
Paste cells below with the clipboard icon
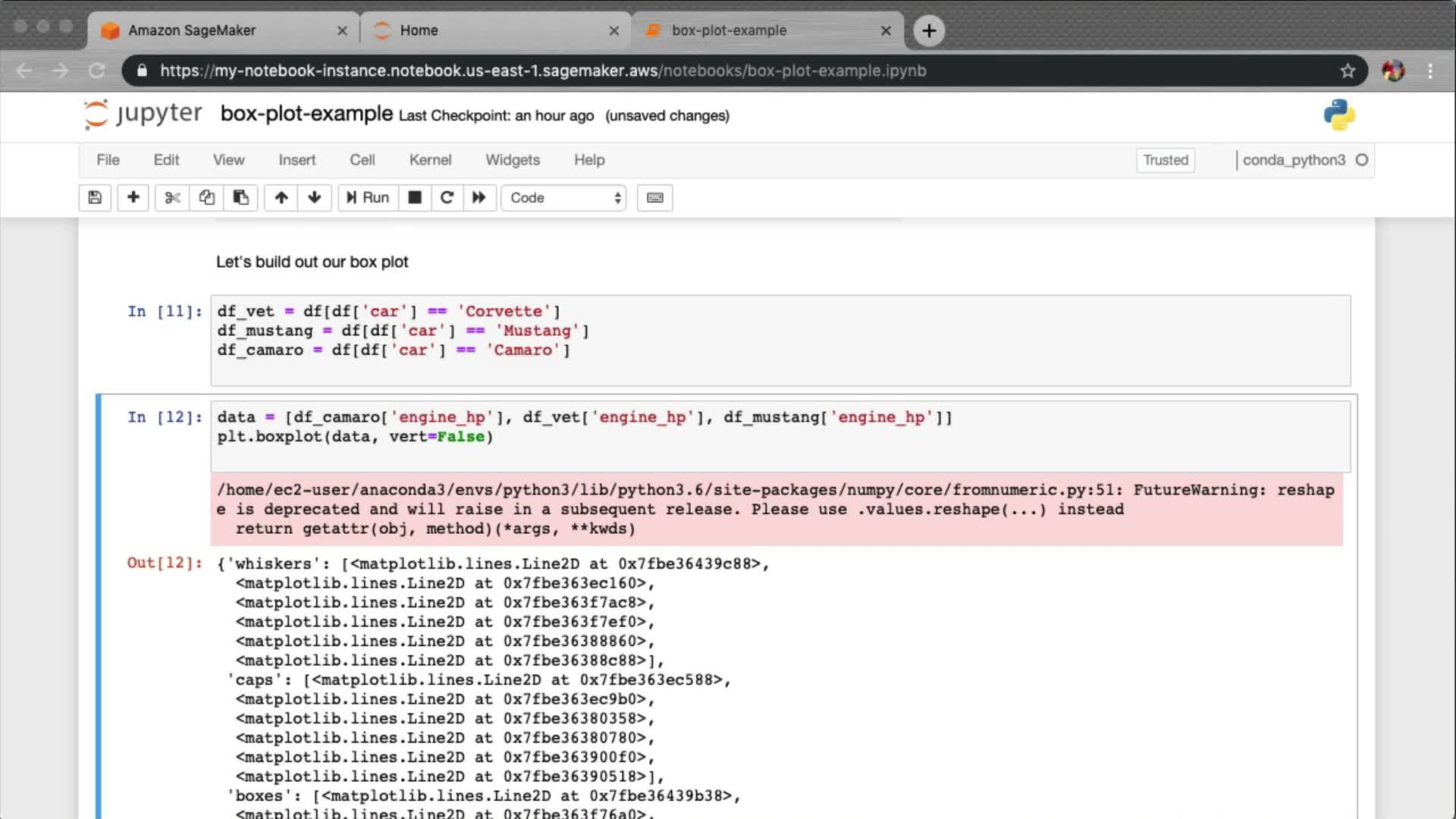pyautogui.click(x=240, y=198)
